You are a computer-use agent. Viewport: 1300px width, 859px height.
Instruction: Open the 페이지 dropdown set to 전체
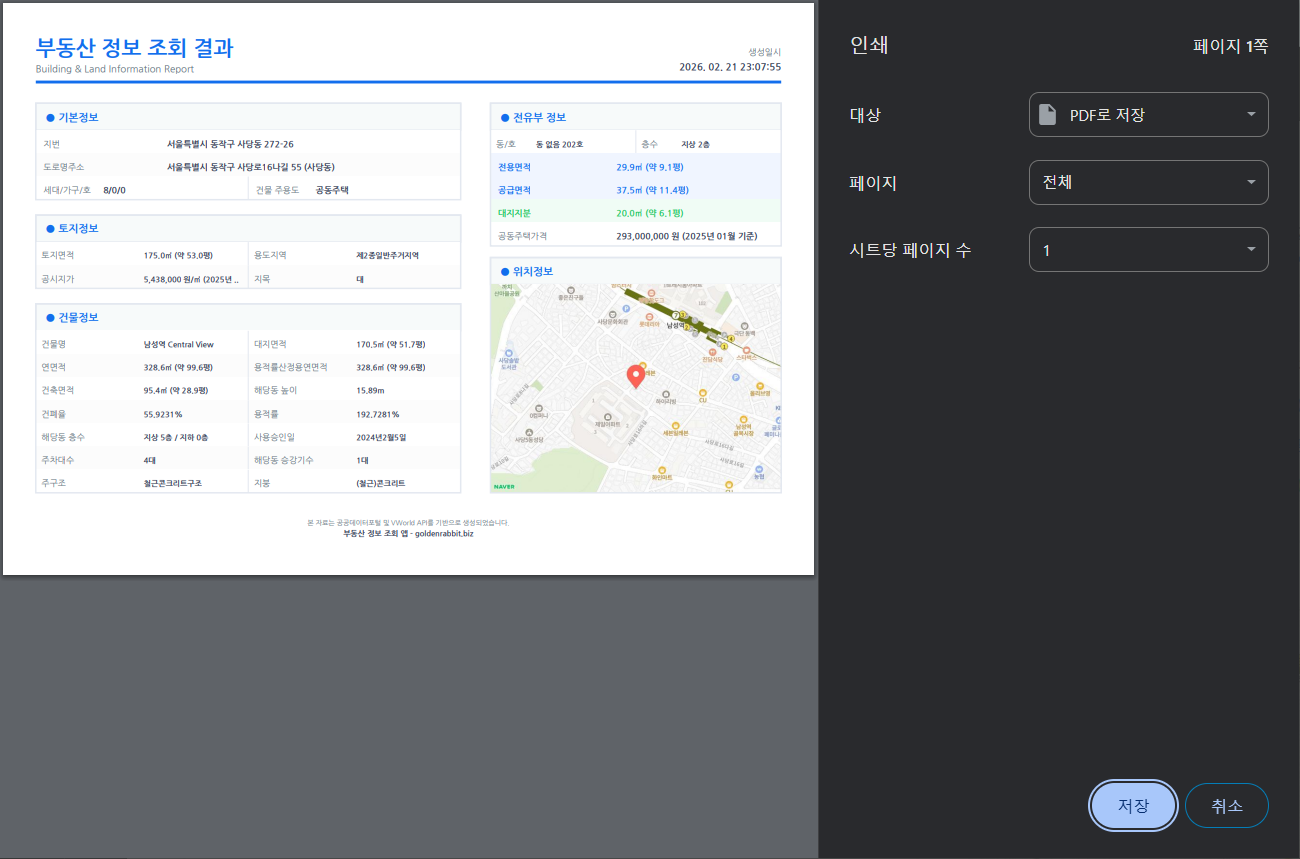click(x=1148, y=182)
